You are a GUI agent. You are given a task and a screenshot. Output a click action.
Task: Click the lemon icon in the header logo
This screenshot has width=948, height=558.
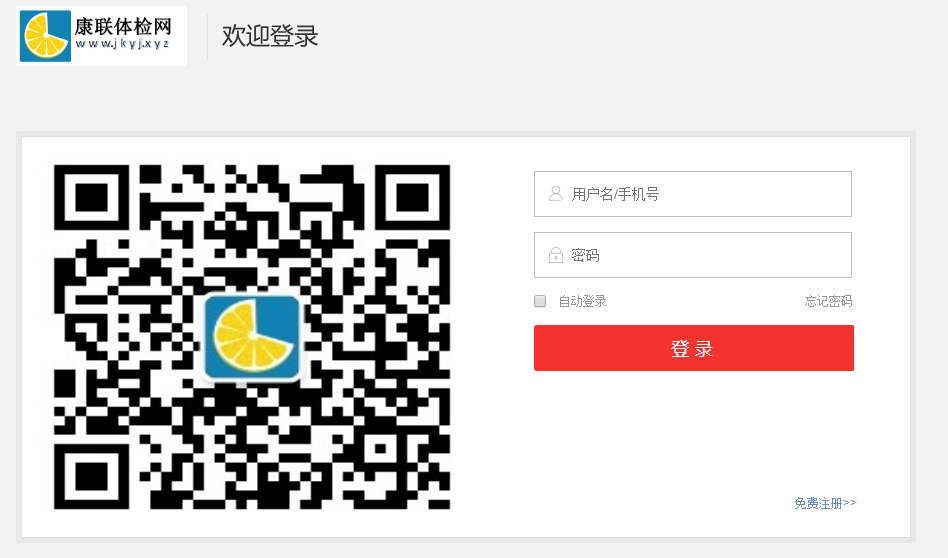45,36
